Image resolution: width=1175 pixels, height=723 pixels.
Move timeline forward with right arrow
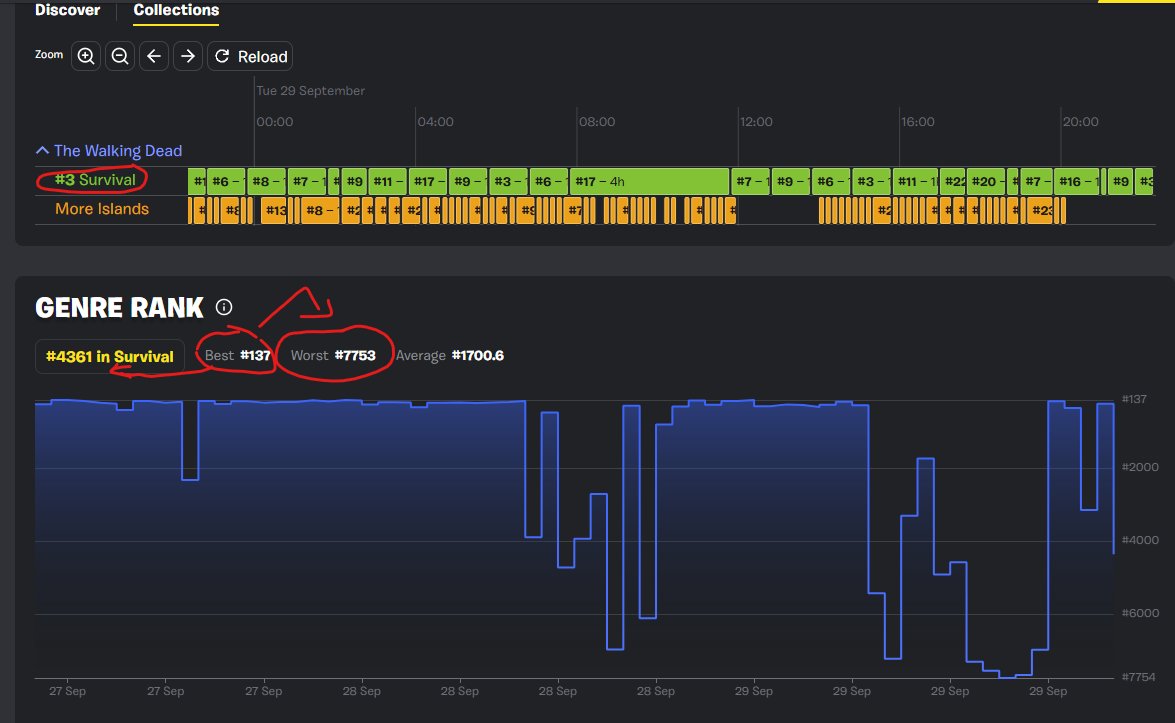point(188,56)
